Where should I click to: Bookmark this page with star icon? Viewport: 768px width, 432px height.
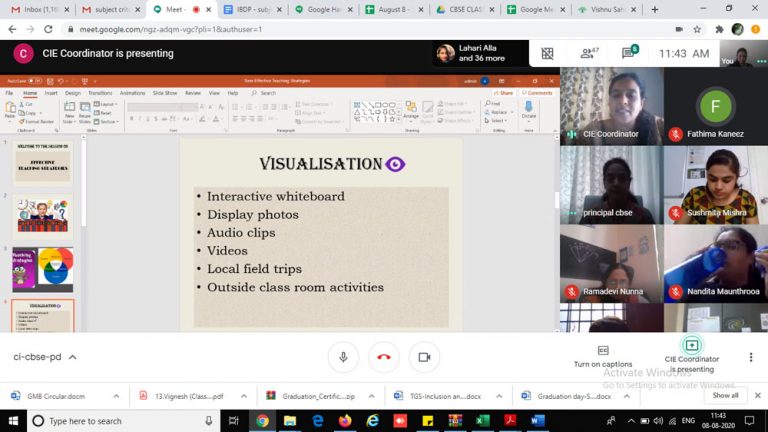697,30
